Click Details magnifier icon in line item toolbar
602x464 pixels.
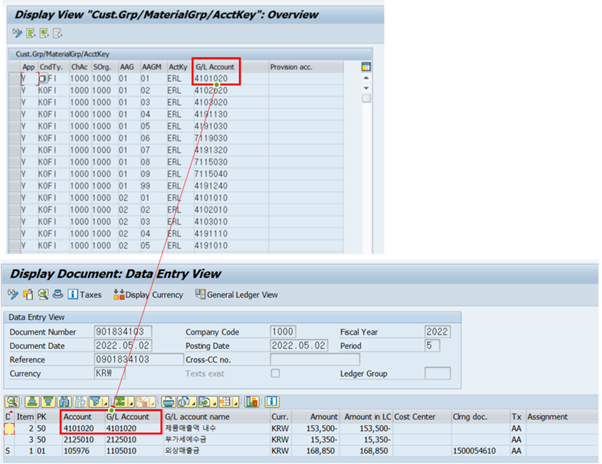pos(12,402)
